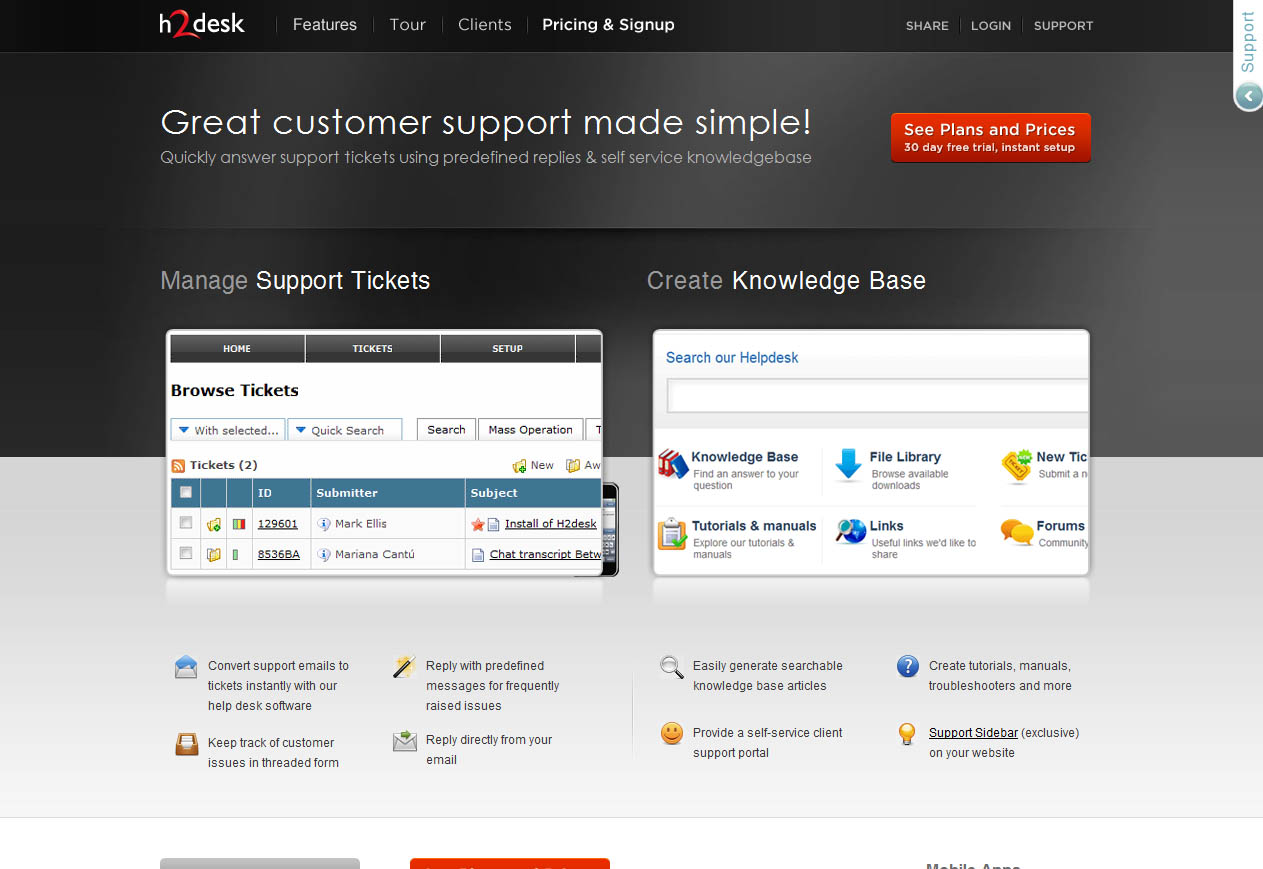The height and width of the screenshot is (869, 1263).
Task: Open ticket ID 8536BA
Action: 279,554
